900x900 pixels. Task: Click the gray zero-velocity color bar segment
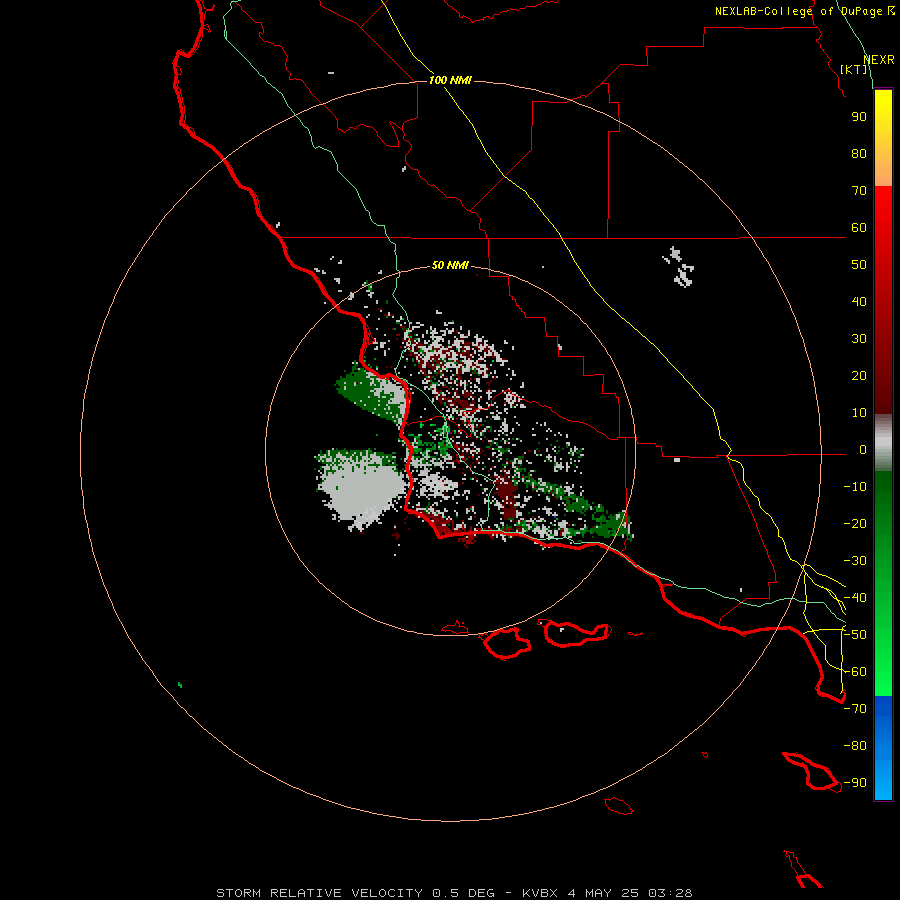(x=883, y=443)
